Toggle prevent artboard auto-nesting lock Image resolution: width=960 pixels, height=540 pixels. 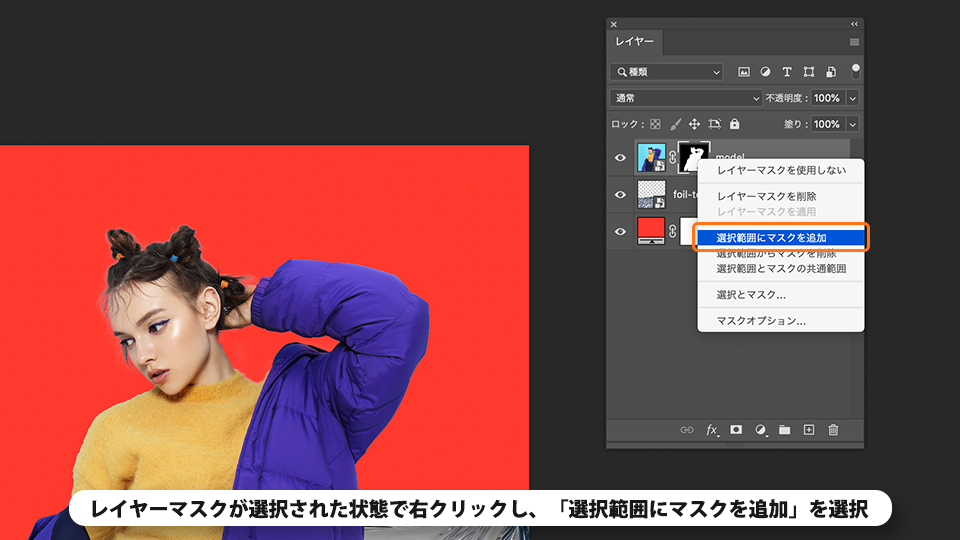pos(714,124)
